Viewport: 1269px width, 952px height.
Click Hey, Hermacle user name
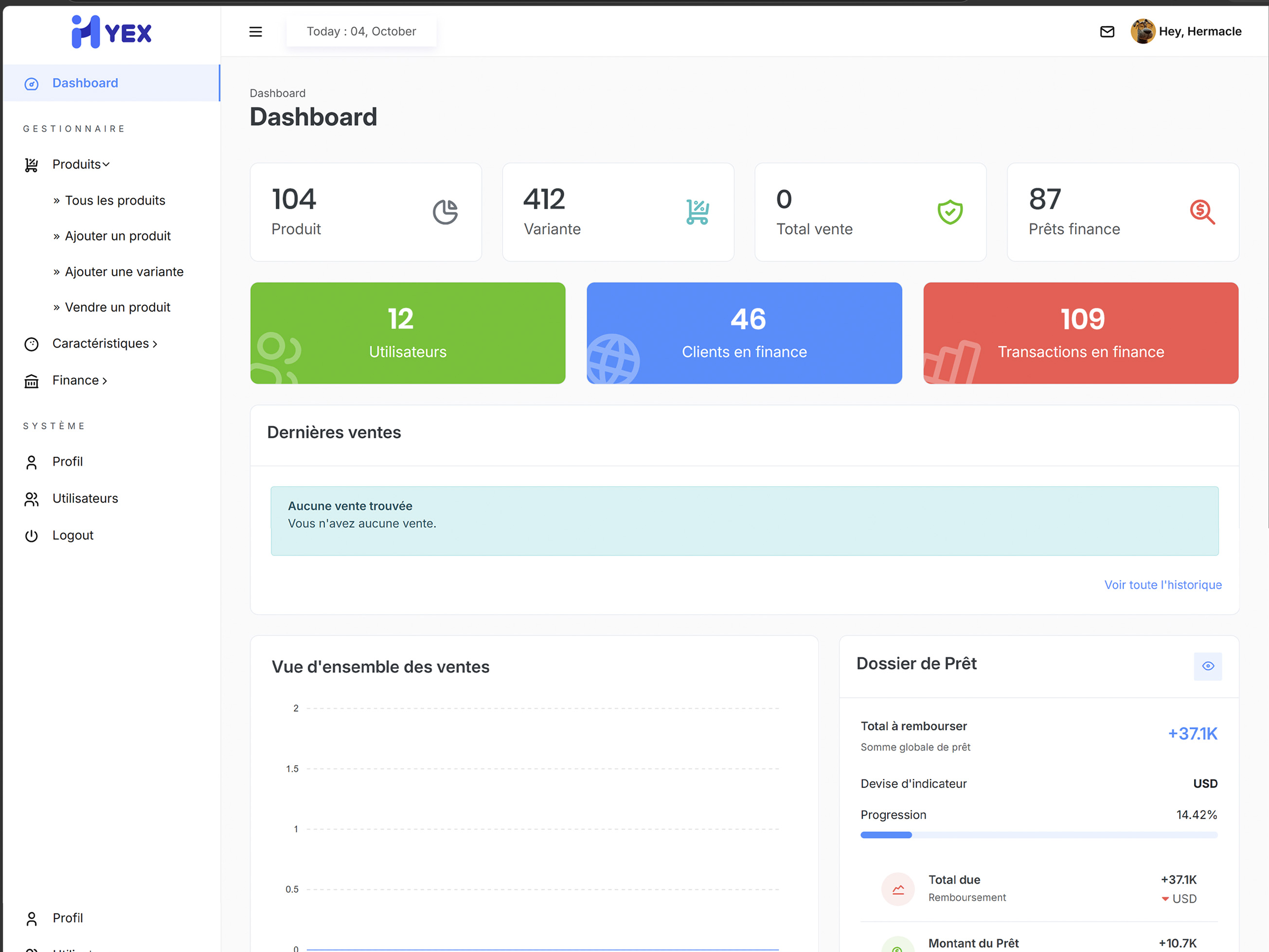pyautogui.click(x=1200, y=32)
